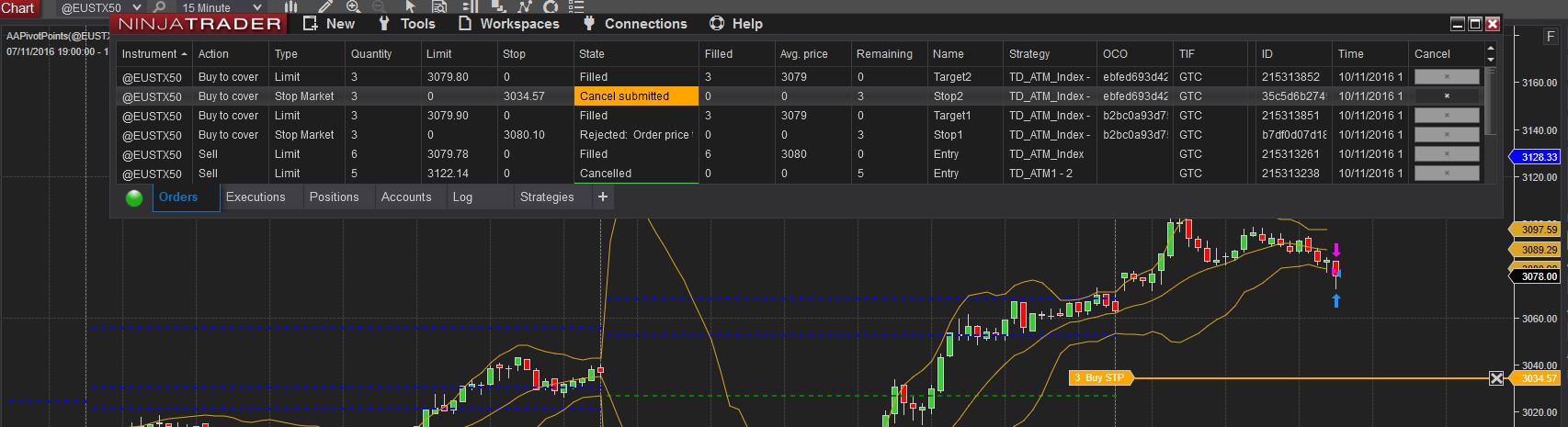Open the Connections menu
The width and height of the screenshot is (1568, 427).
pos(634,24)
